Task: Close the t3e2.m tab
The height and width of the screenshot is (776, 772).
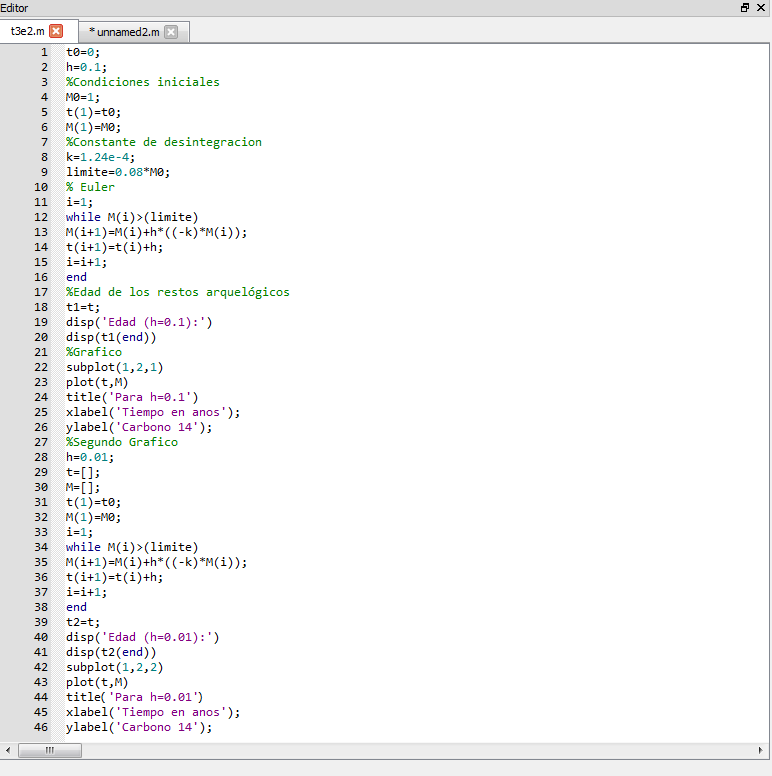Action: point(55,32)
